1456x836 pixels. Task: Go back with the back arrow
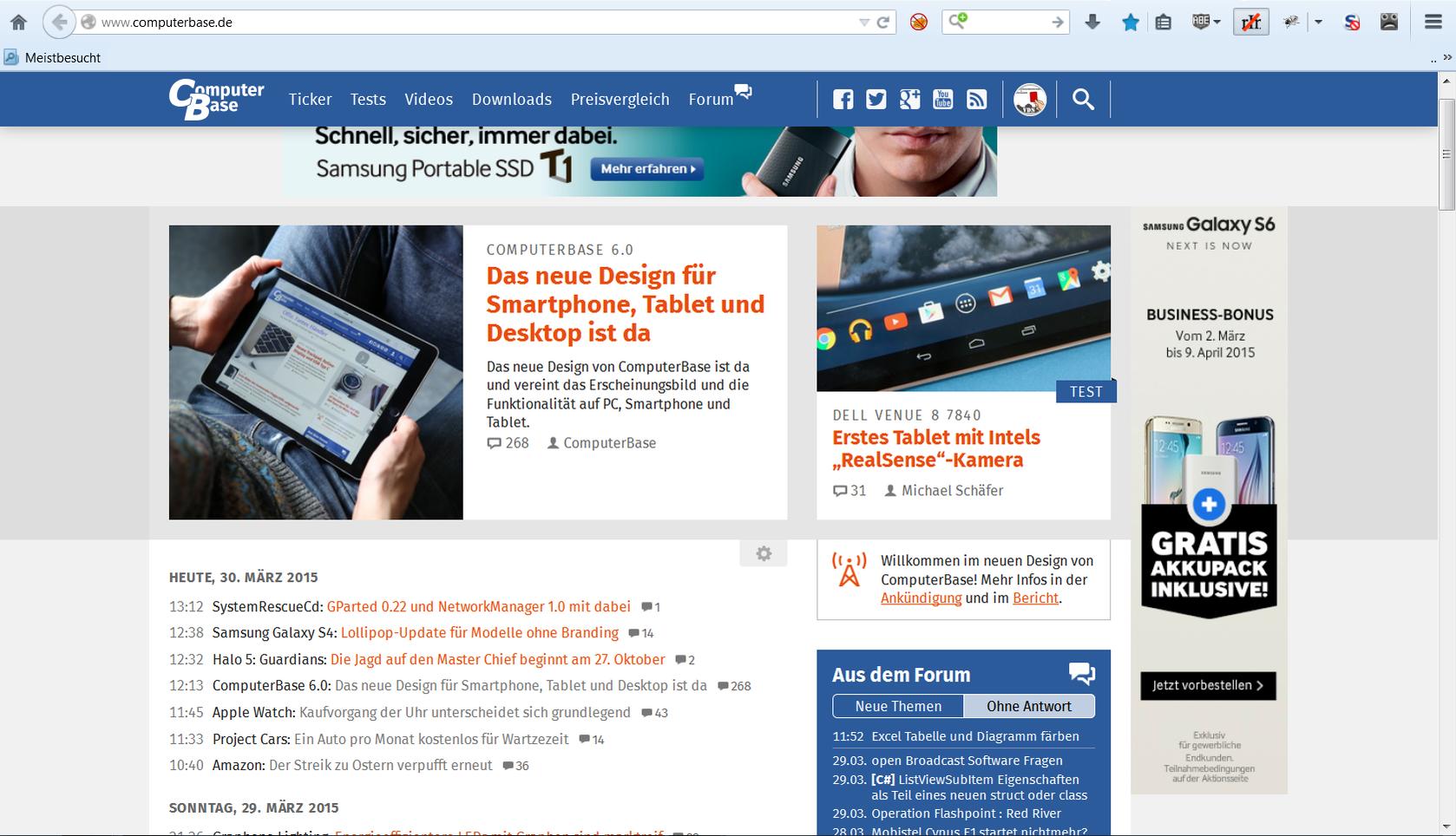pyautogui.click(x=59, y=22)
